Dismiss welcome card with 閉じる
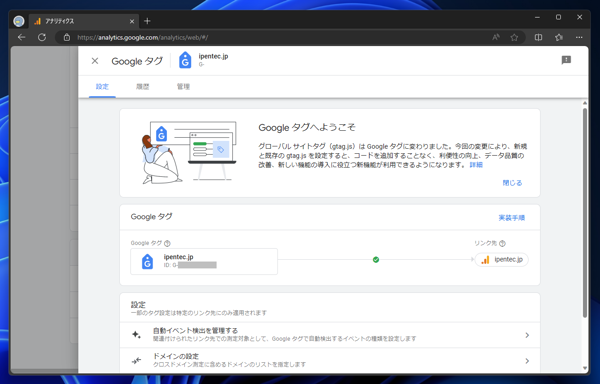The width and height of the screenshot is (600, 384). tap(512, 183)
